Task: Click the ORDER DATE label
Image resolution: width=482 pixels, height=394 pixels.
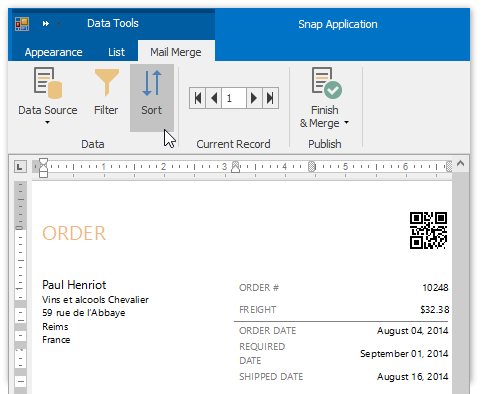Action: pos(267,331)
